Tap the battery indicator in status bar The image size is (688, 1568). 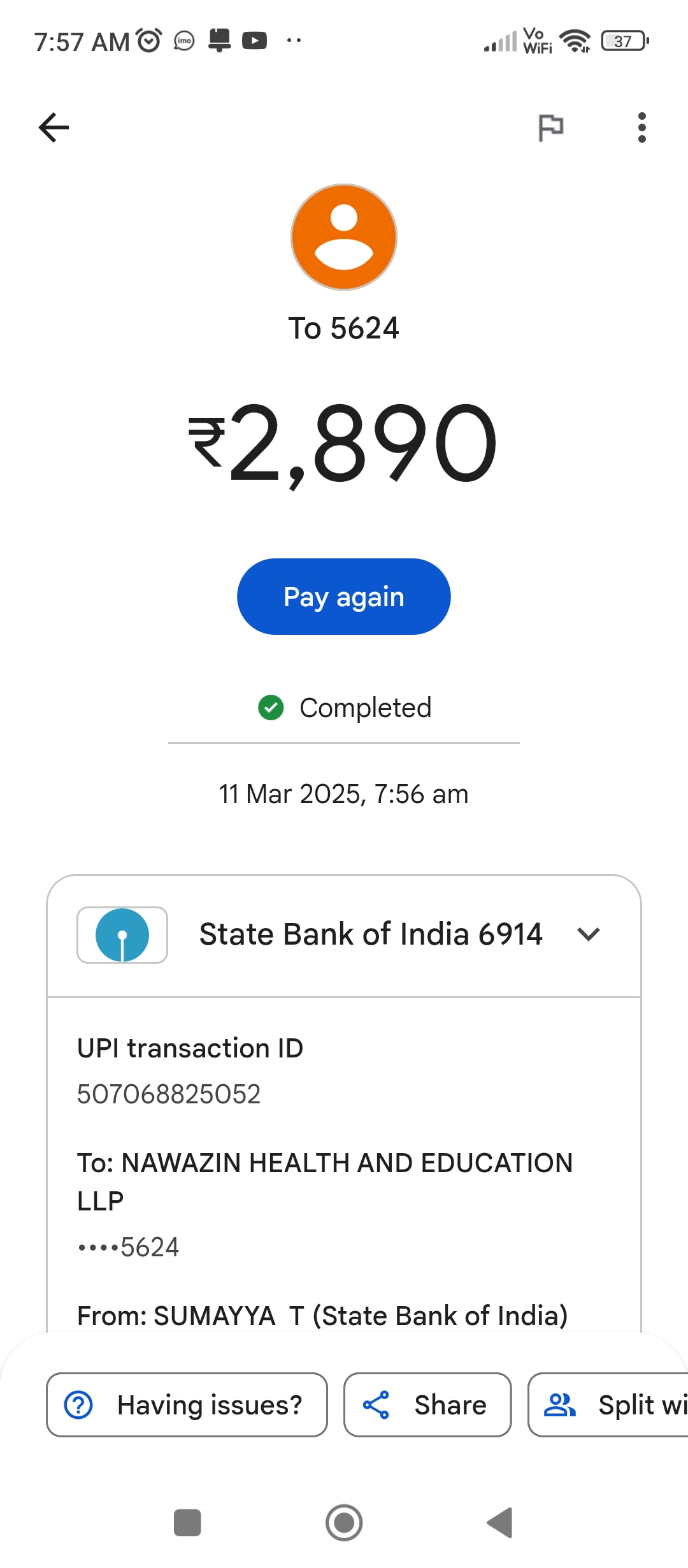pos(624,41)
